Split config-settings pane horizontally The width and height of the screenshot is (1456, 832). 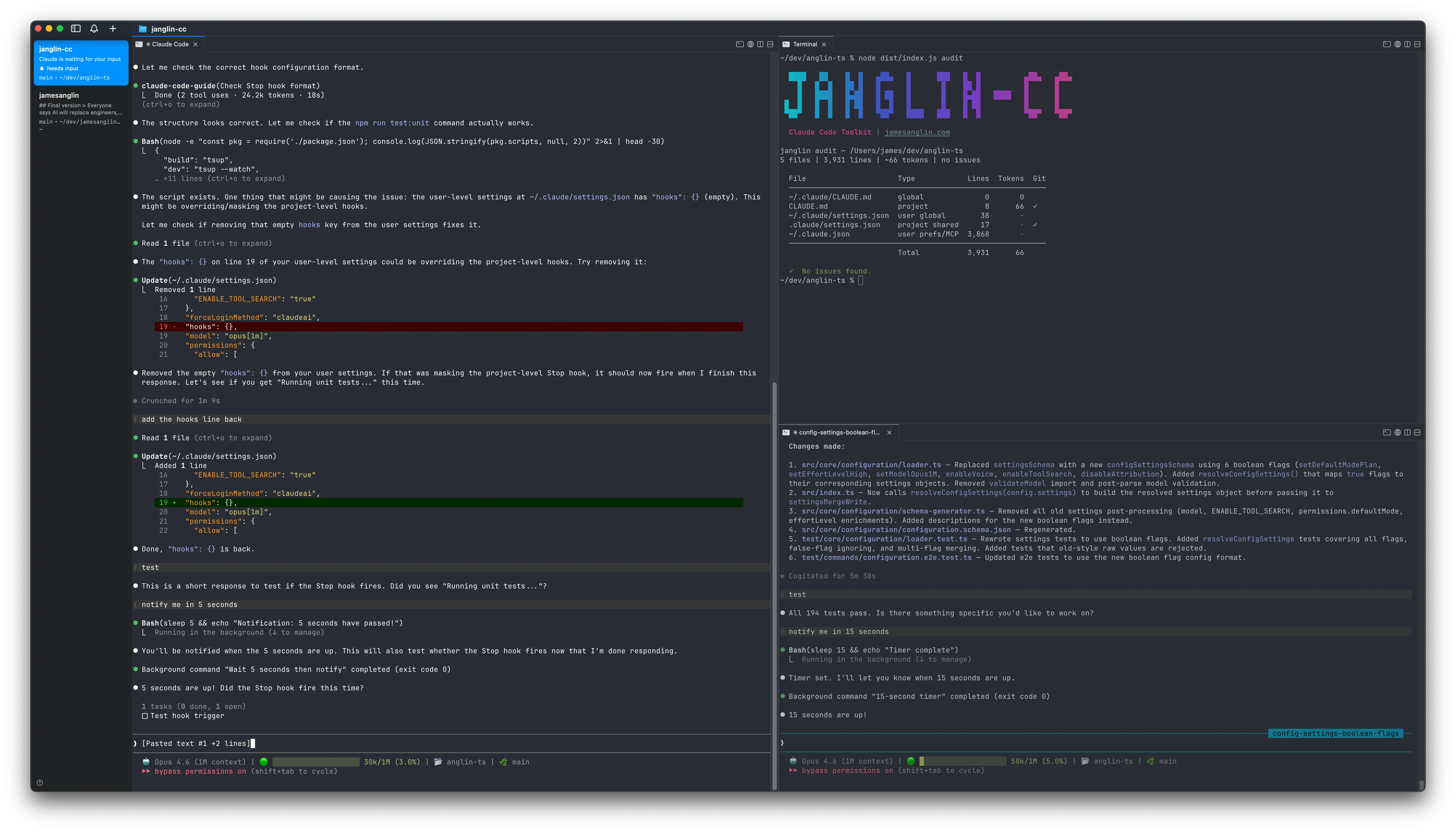click(1417, 433)
